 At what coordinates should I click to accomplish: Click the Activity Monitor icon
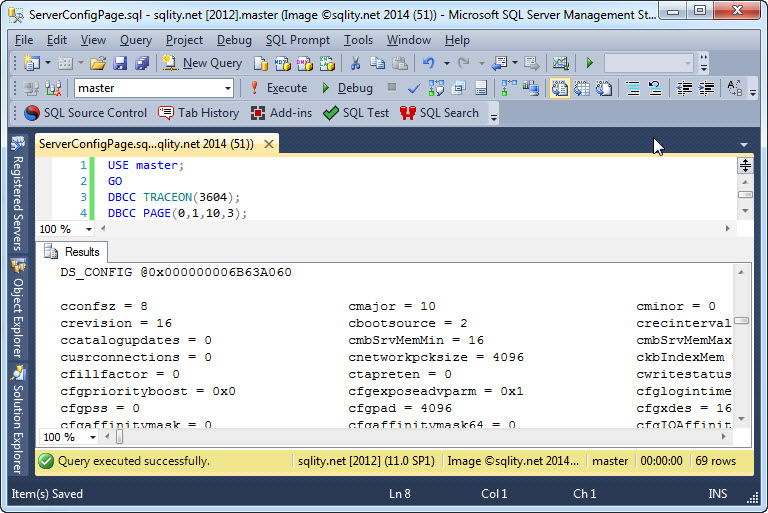pyautogui.click(x=561, y=63)
